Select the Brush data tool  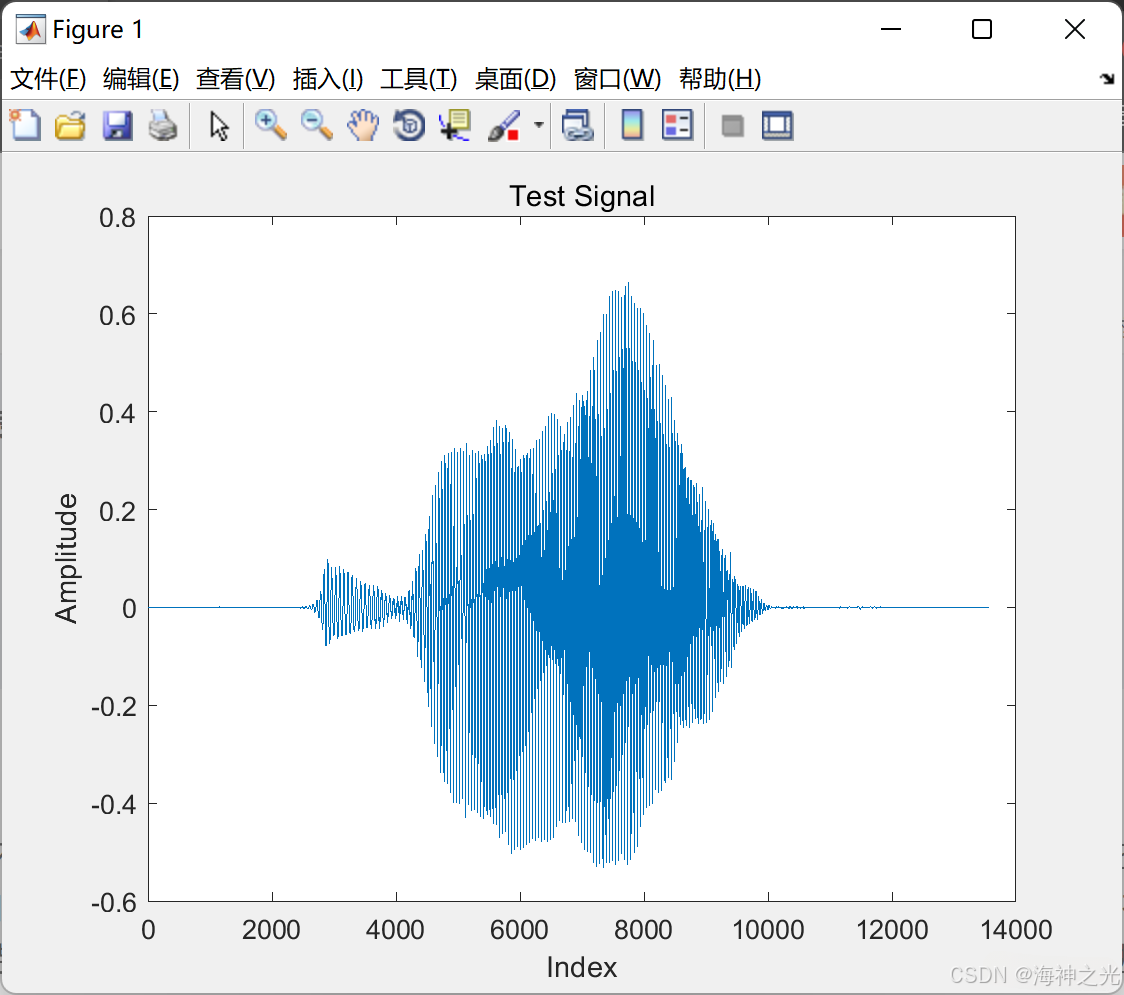[504, 125]
